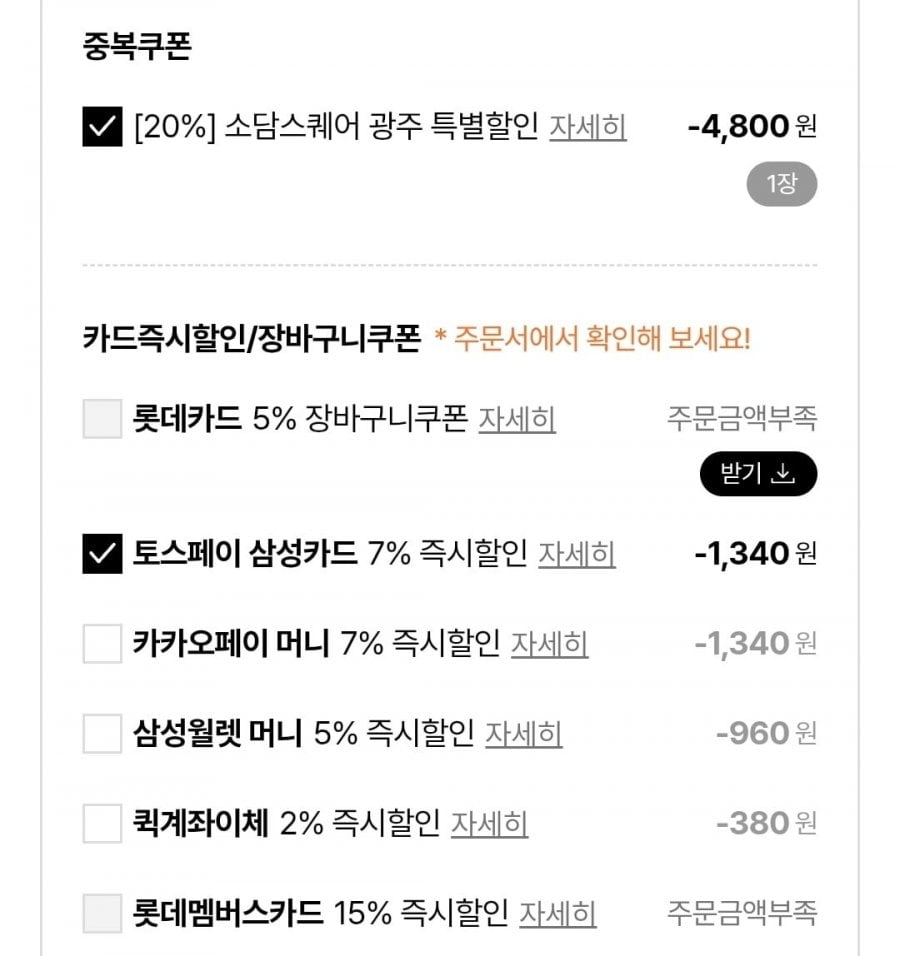Image resolution: width=900 pixels, height=956 pixels.
Task: Click 자세히 next to 카카오페이 머니
Action: [x=550, y=644]
